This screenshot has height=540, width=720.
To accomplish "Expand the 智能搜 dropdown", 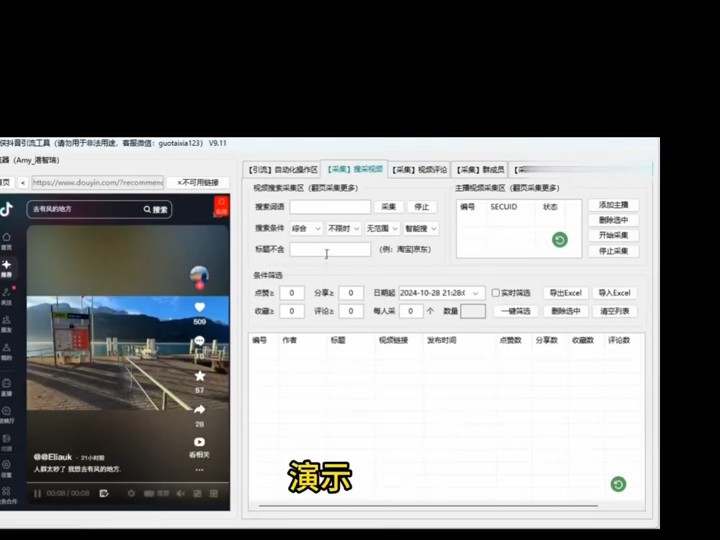I will coord(421,229).
